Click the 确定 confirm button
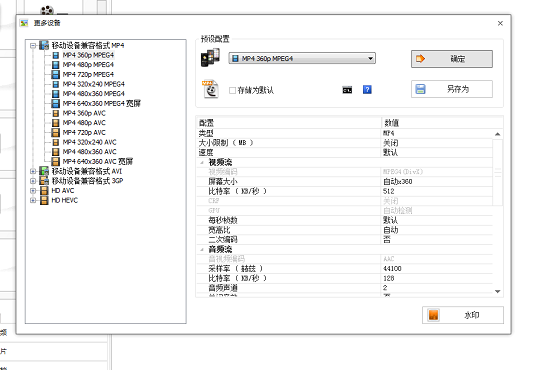 click(x=451, y=59)
